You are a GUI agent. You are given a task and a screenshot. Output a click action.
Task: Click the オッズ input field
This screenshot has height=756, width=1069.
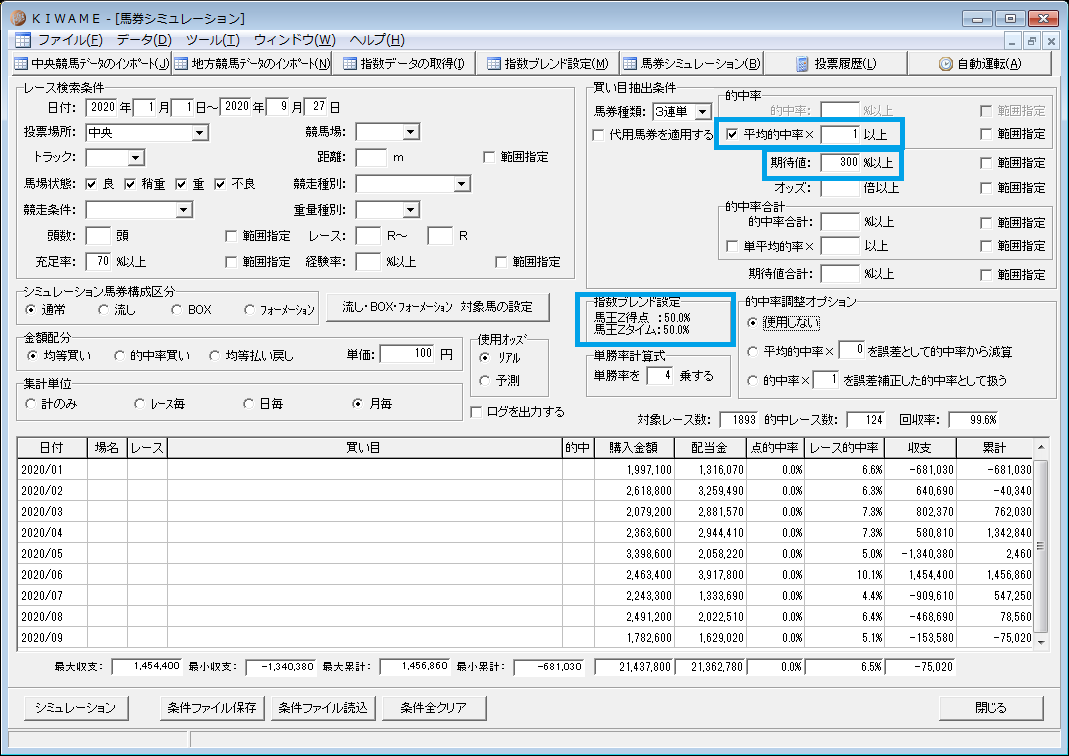coord(840,188)
